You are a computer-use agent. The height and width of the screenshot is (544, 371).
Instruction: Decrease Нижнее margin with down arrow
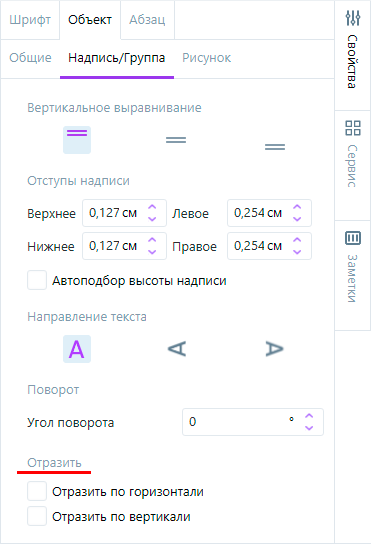coord(152,252)
